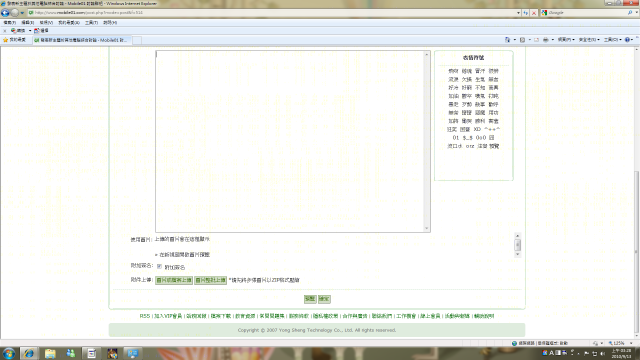Open the Windows Start orb
The image size is (640, 360).
pos(9,353)
